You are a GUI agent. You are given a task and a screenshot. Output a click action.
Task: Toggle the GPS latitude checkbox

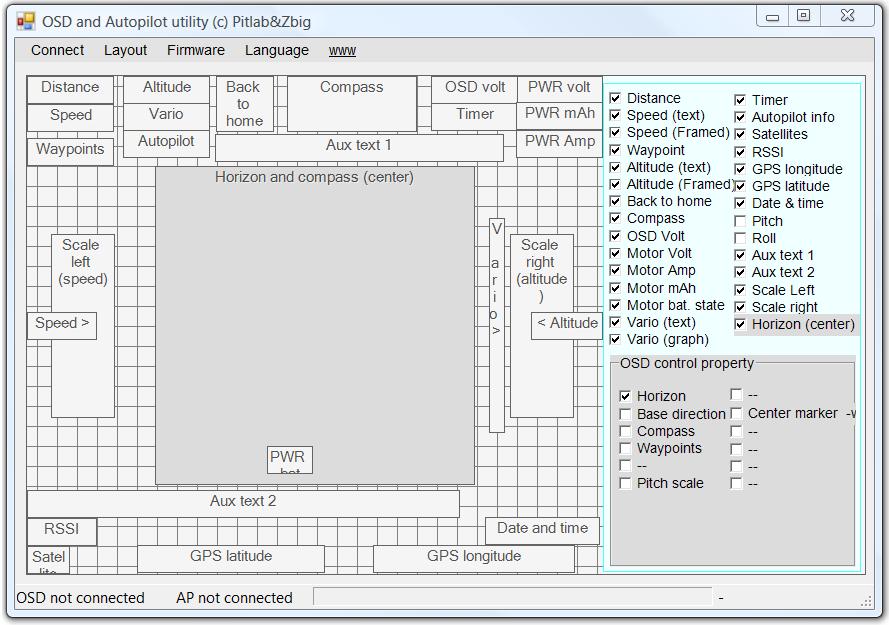(x=740, y=186)
